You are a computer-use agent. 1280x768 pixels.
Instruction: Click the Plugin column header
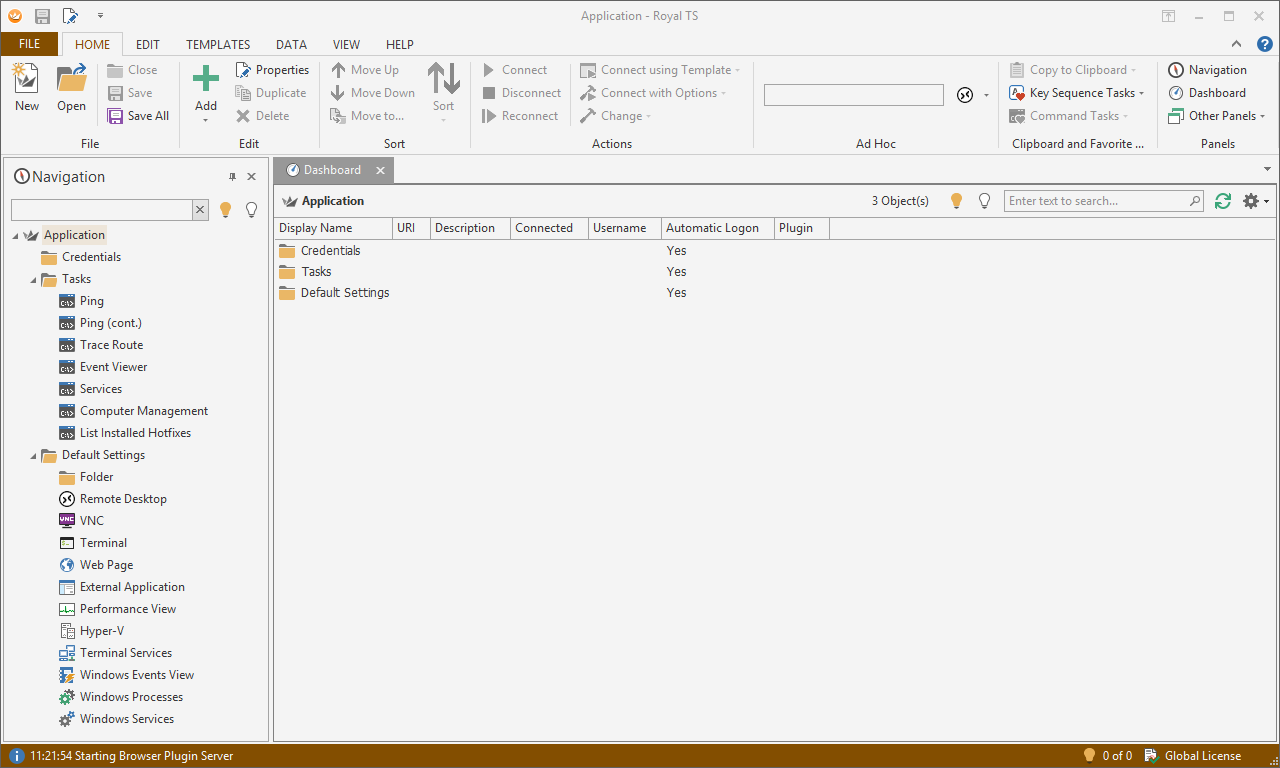(802, 228)
